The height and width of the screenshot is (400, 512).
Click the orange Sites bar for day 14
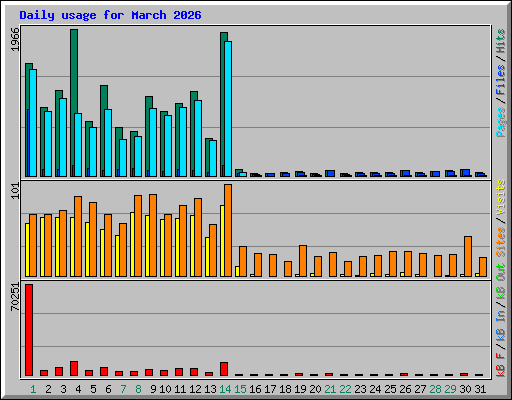228,230
